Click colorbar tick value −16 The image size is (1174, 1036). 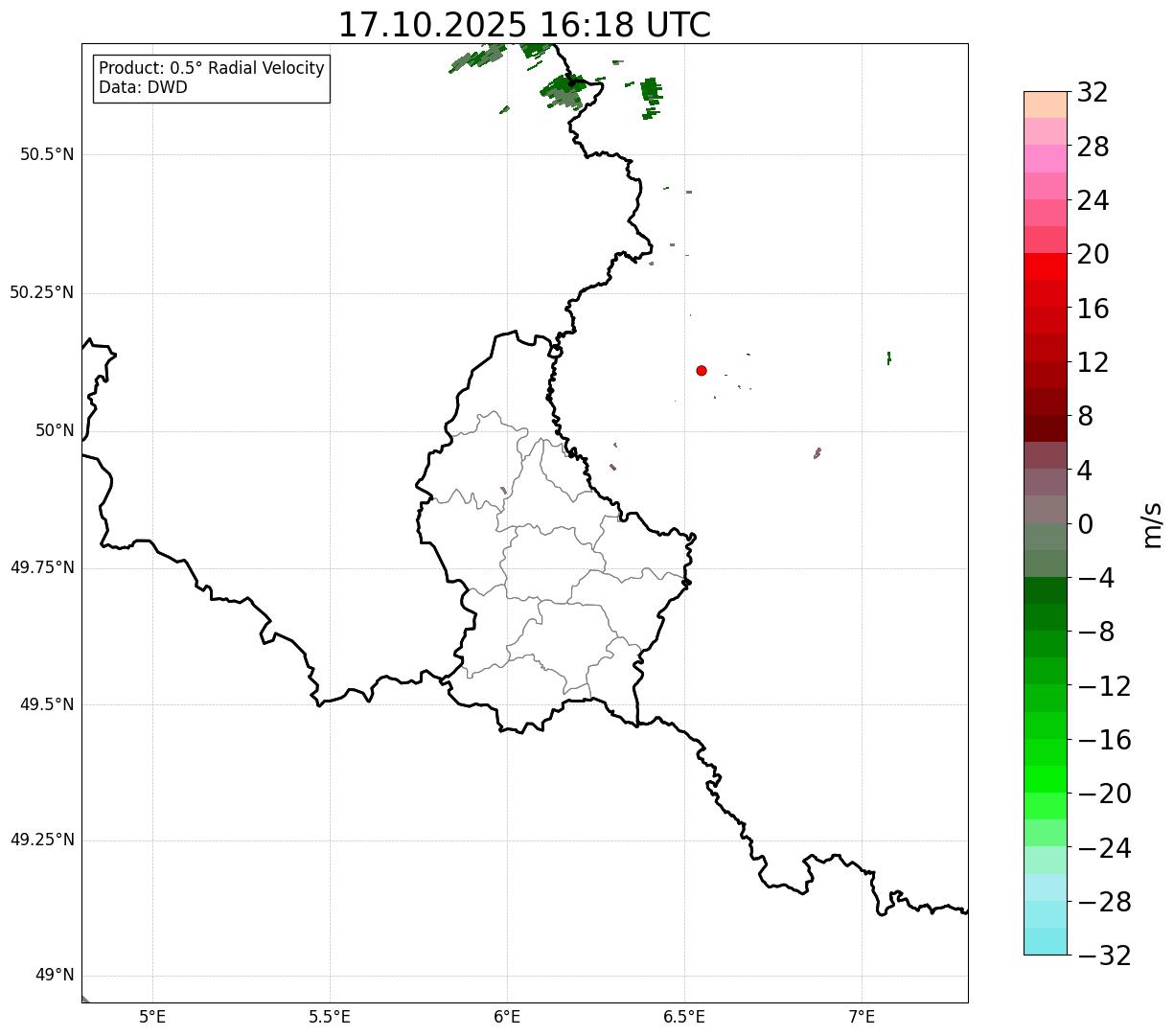pos(1104,740)
